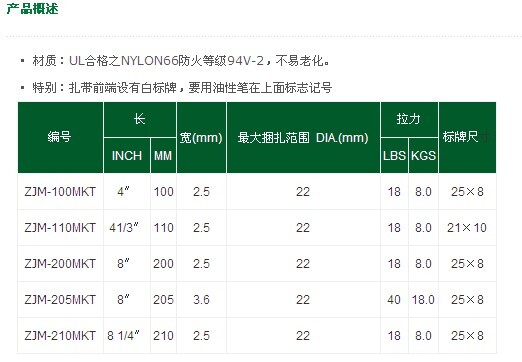
Task: Click the 长 column header
Action: [140, 119]
